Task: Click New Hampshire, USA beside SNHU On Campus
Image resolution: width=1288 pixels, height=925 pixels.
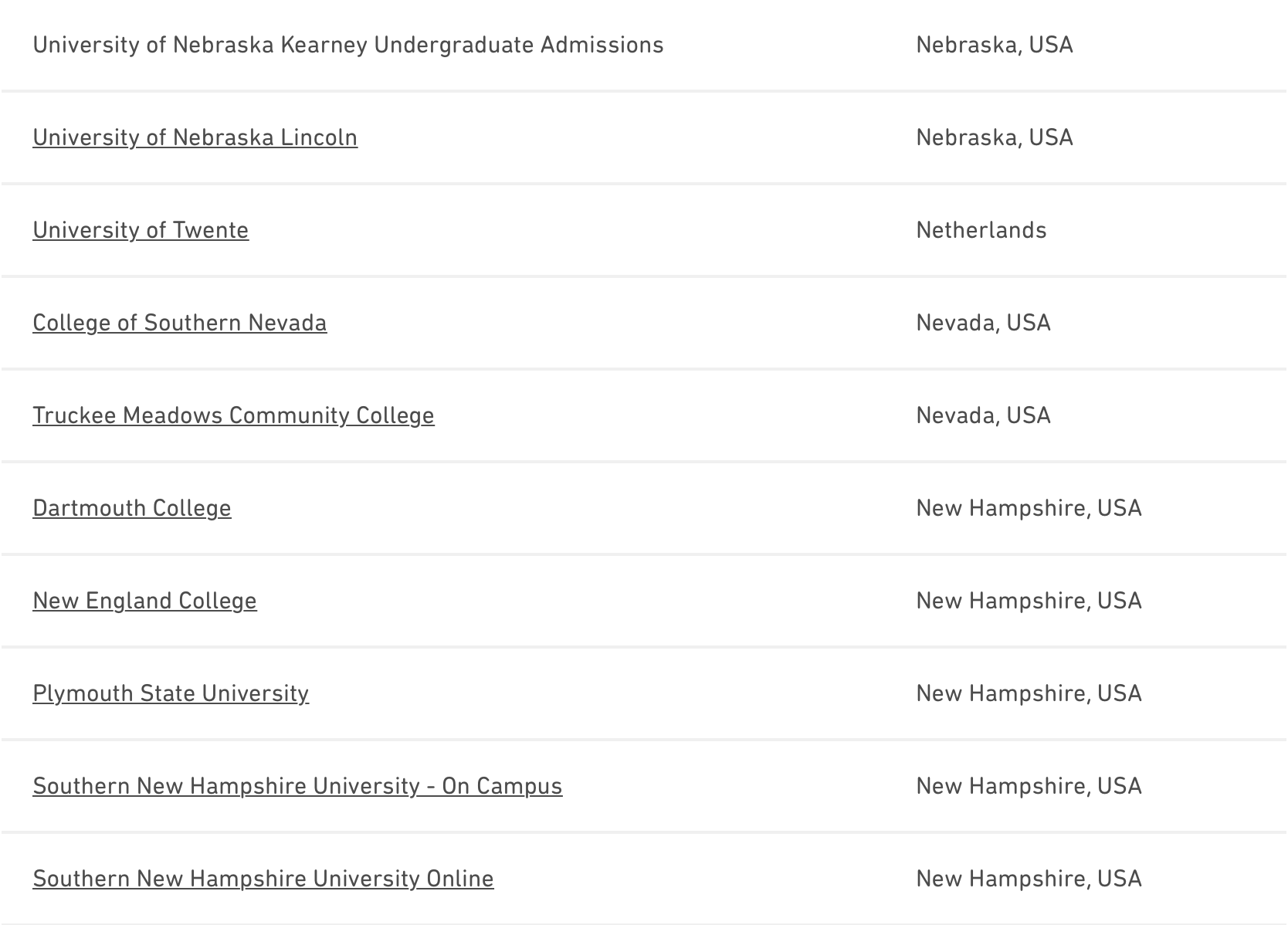Action: (1029, 786)
